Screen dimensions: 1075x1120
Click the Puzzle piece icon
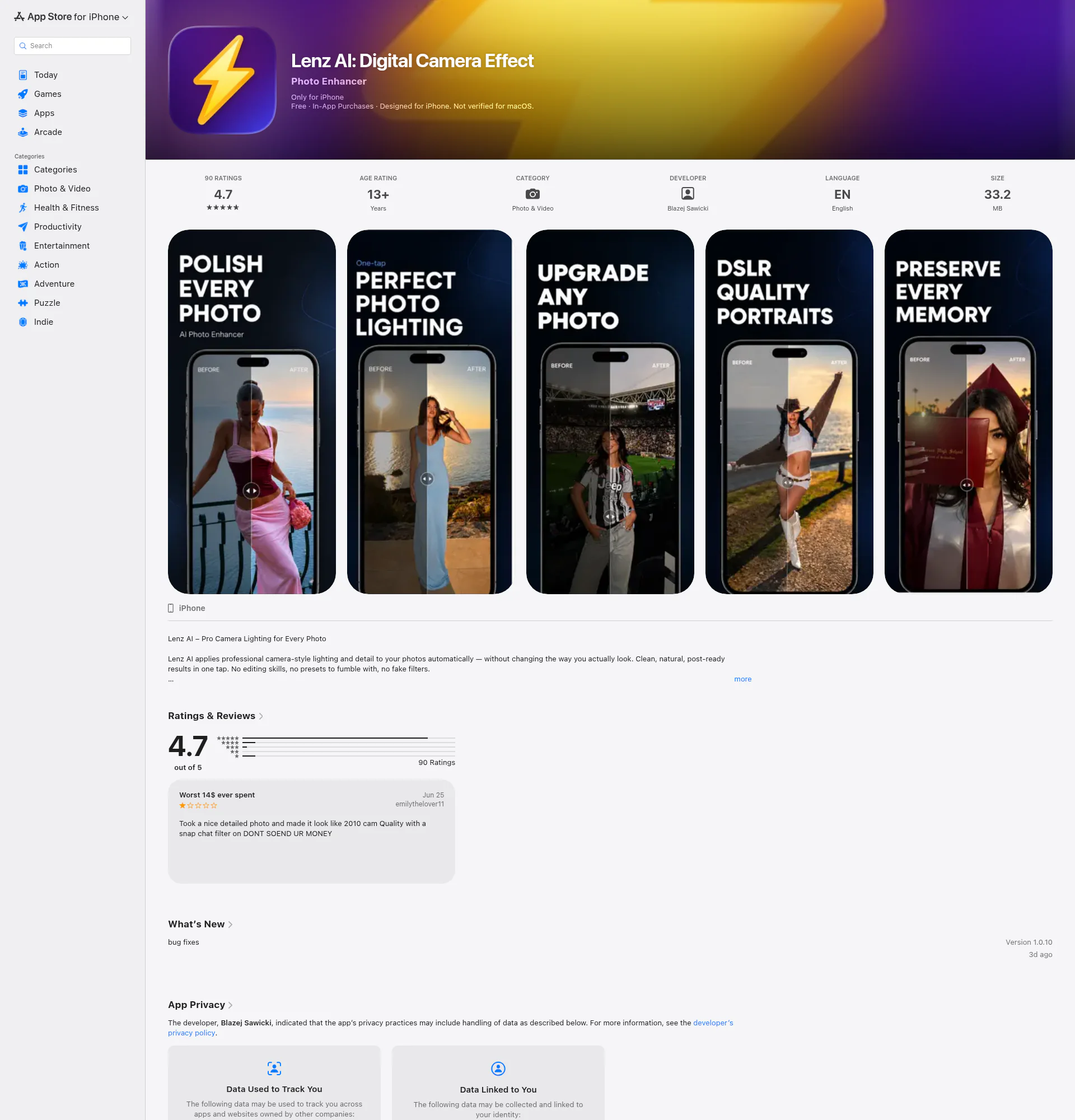[x=23, y=303]
